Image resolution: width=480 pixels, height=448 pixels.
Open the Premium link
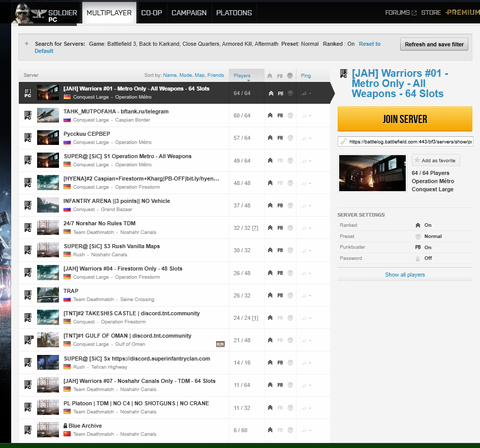point(463,12)
